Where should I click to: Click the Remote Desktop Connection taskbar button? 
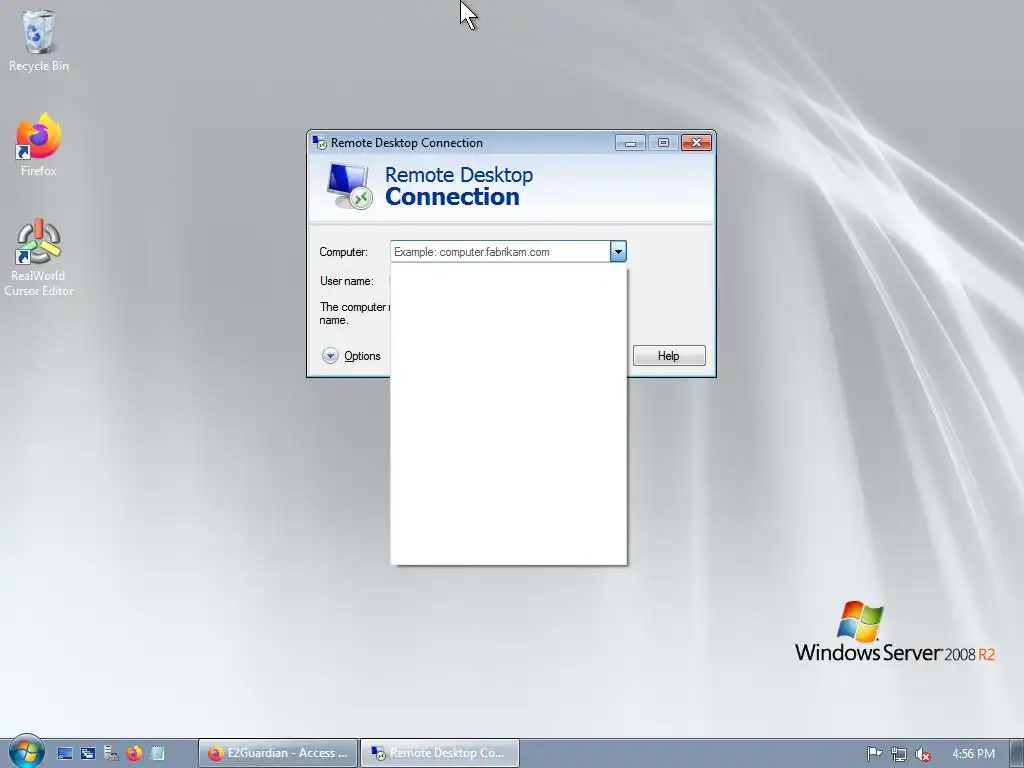tap(440, 753)
